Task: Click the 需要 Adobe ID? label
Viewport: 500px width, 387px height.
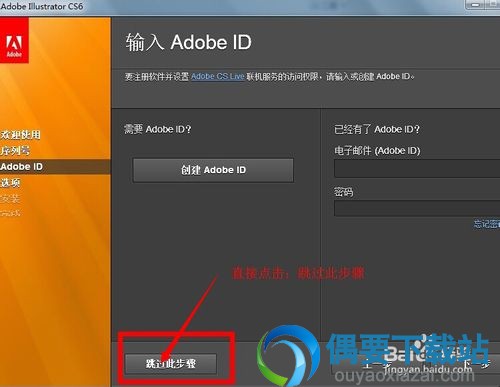Action: pos(158,129)
